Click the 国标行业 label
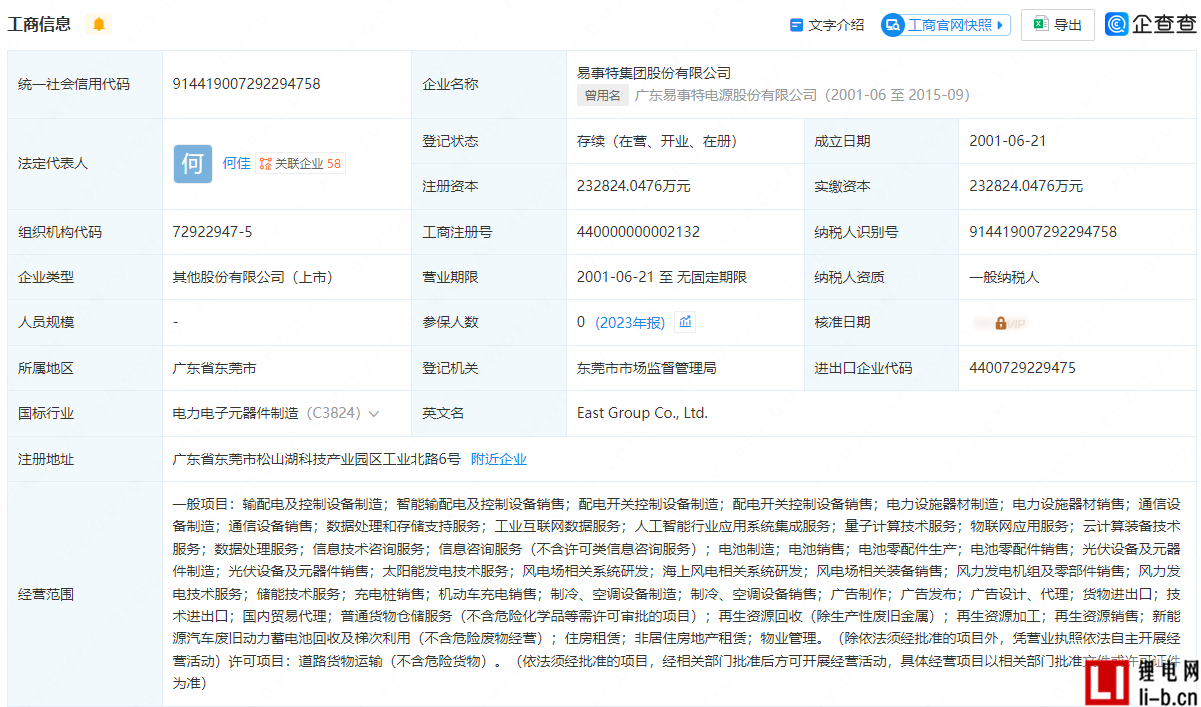This screenshot has height=707, width=1201. (x=46, y=413)
